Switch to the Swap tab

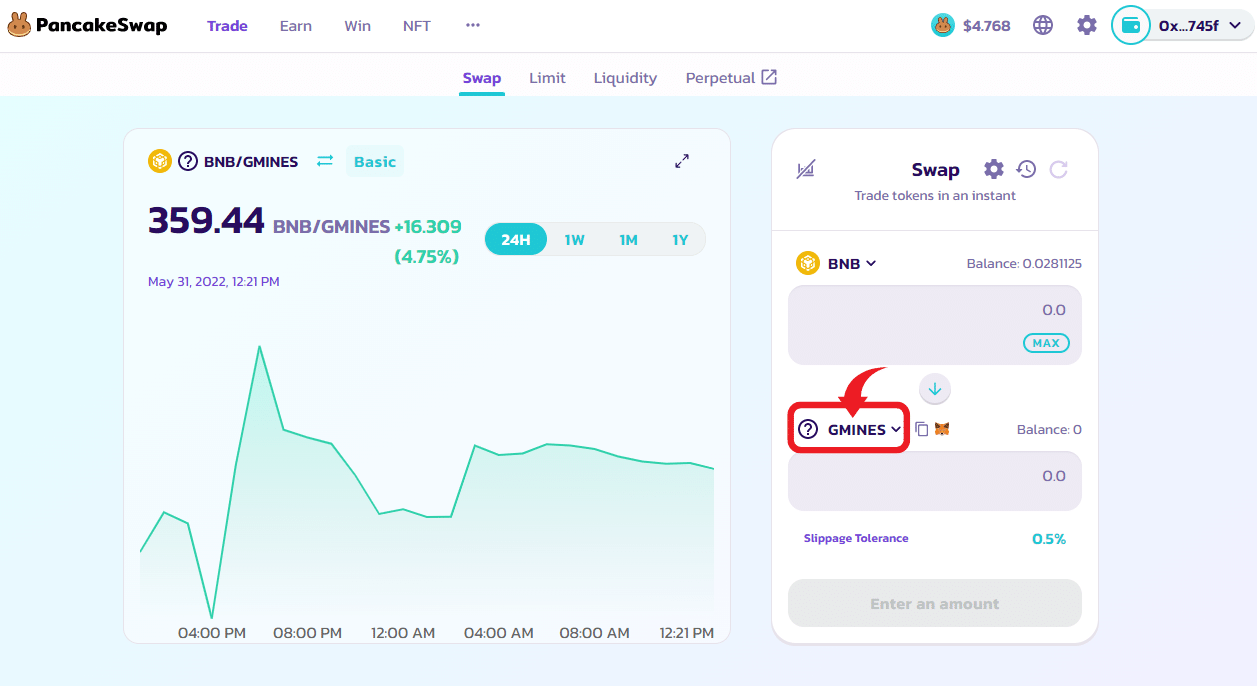(x=482, y=78)
